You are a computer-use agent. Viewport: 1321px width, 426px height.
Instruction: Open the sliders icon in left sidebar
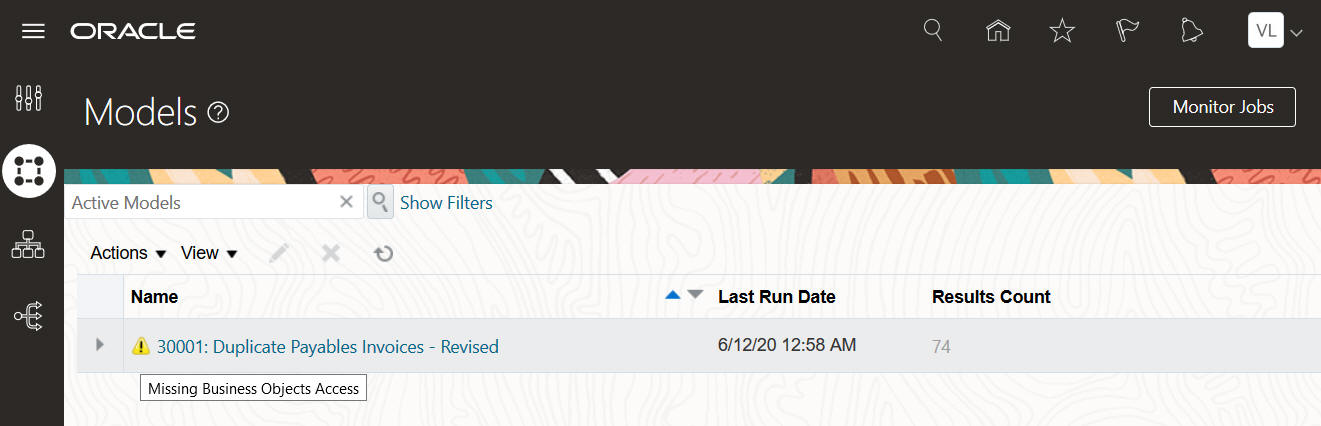28,98
